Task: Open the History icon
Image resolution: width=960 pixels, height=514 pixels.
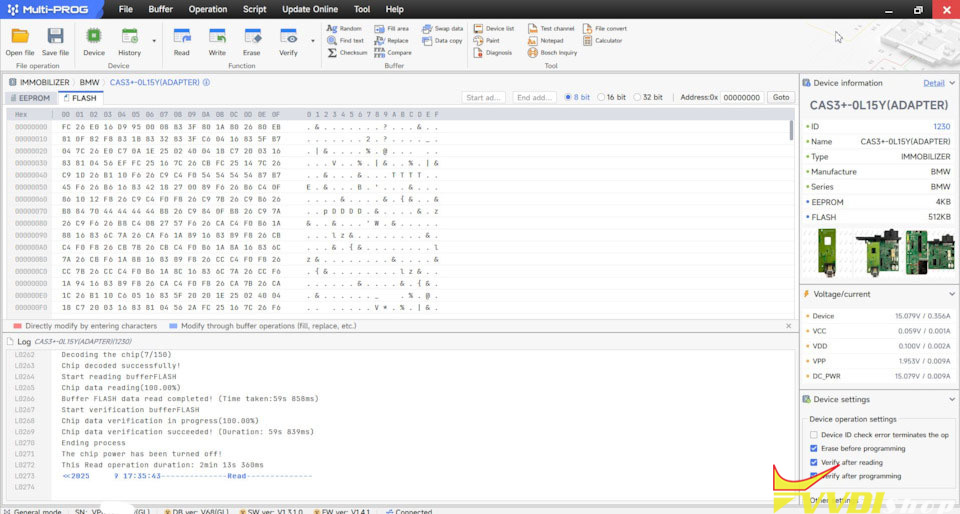Action: click(x=129, y=41)
